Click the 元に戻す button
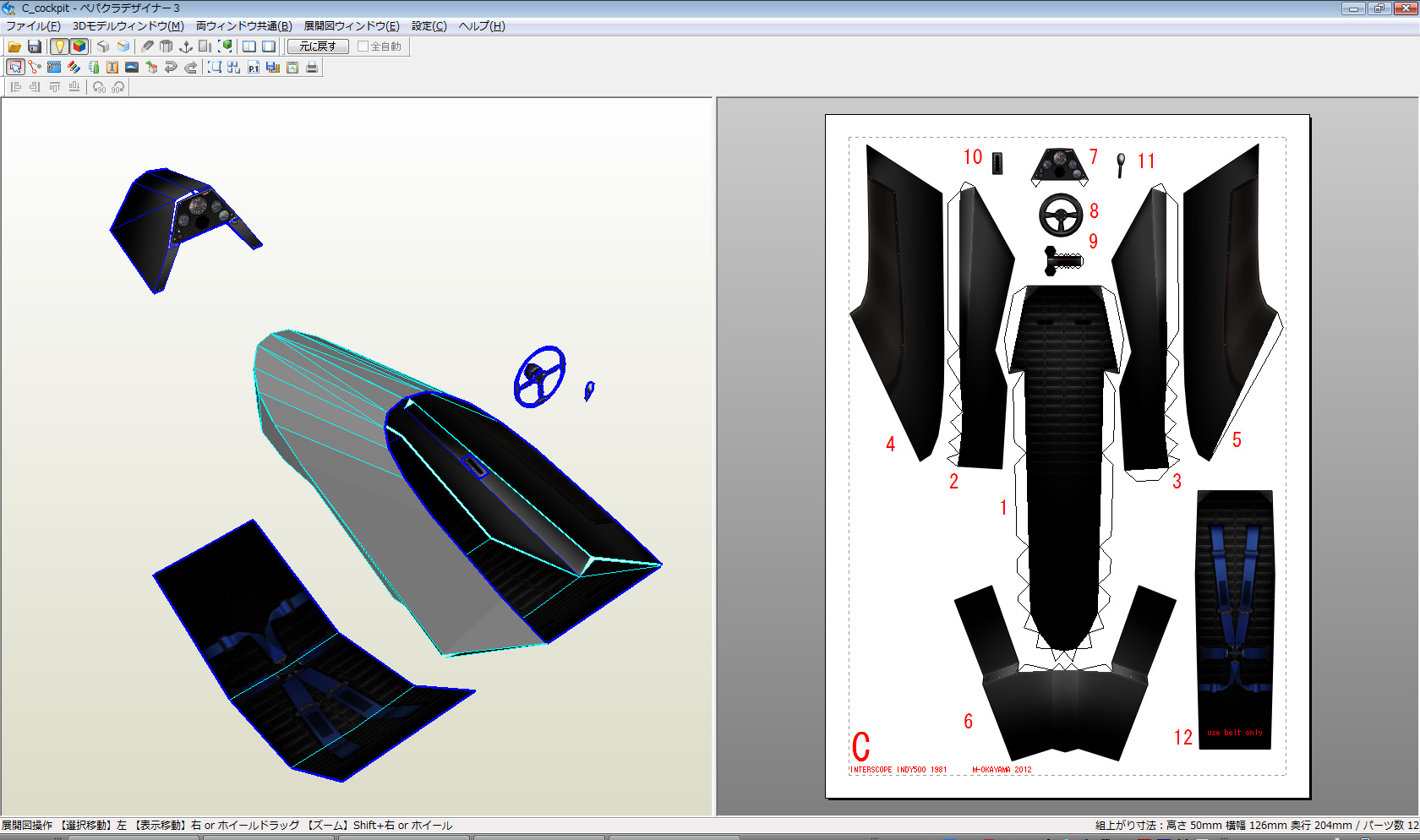The image size is (1420, 840). pyautogui.click(x=318, y=46)
